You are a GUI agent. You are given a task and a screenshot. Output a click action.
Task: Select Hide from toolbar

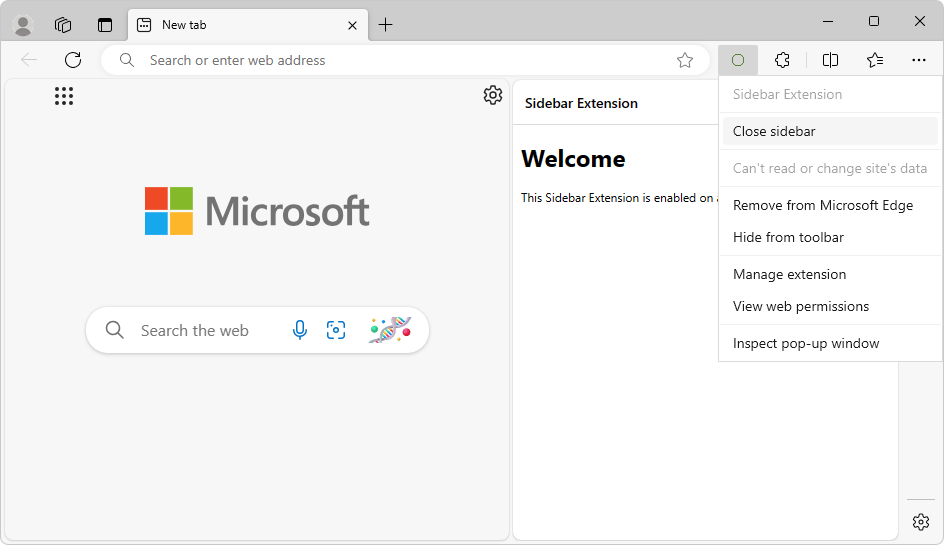pyautogui.click(x=830, y=237)
